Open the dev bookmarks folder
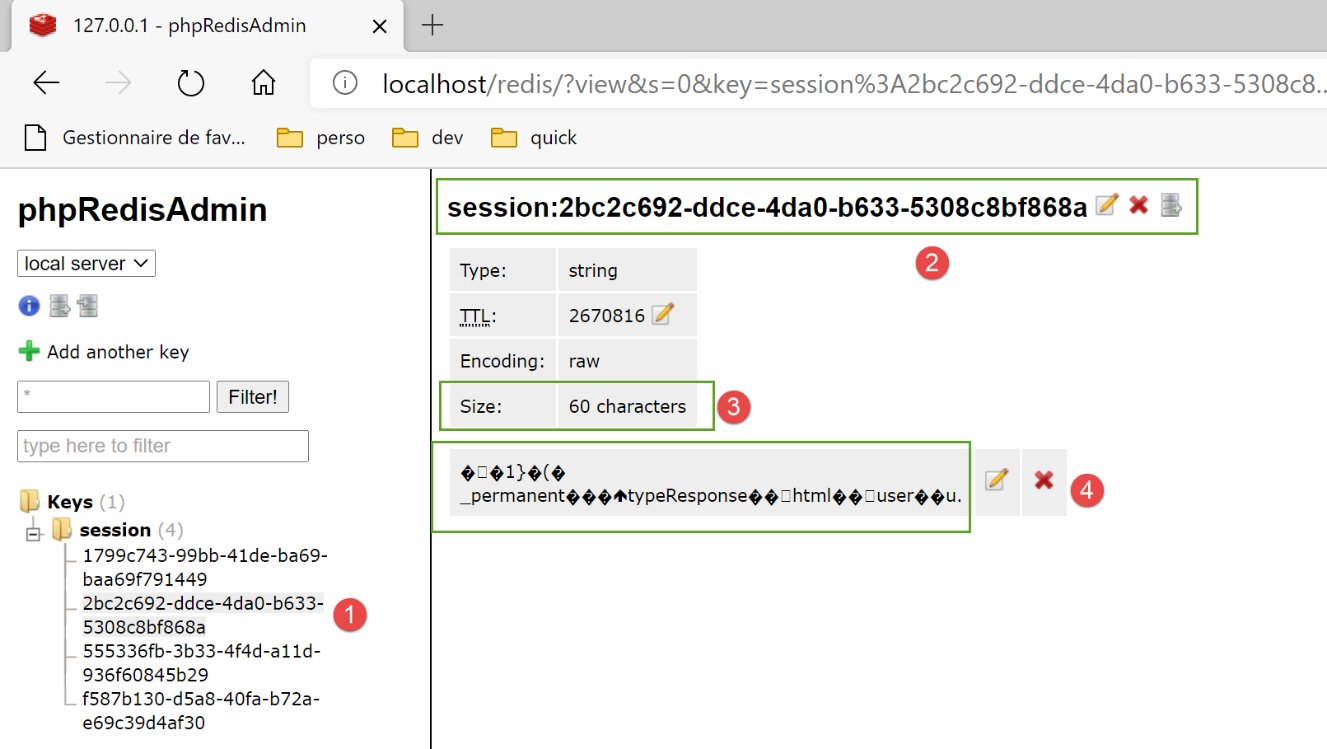1327x749 pixels. pos(429,138)
